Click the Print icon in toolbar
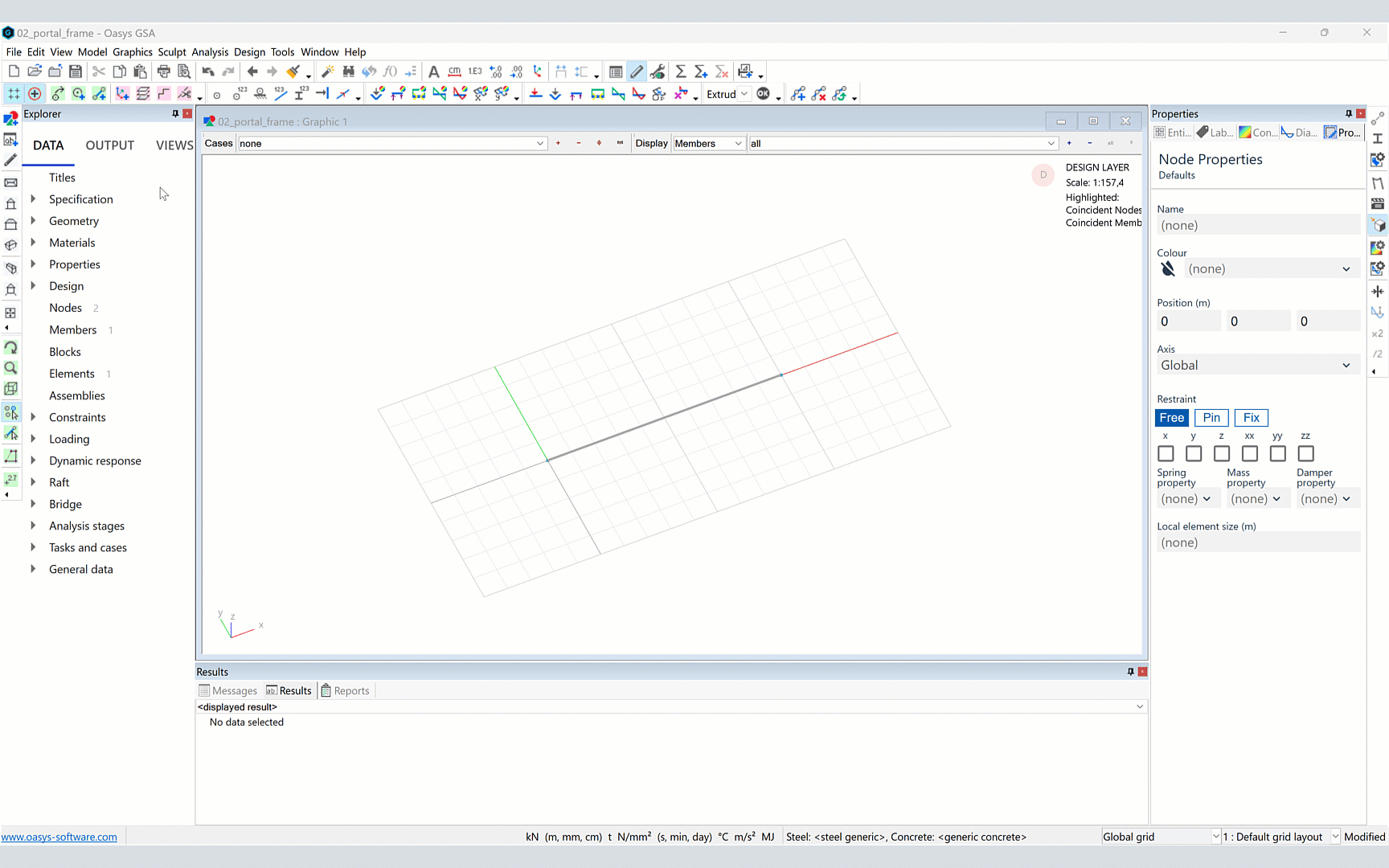1389x868 pixels. (163, 72)
